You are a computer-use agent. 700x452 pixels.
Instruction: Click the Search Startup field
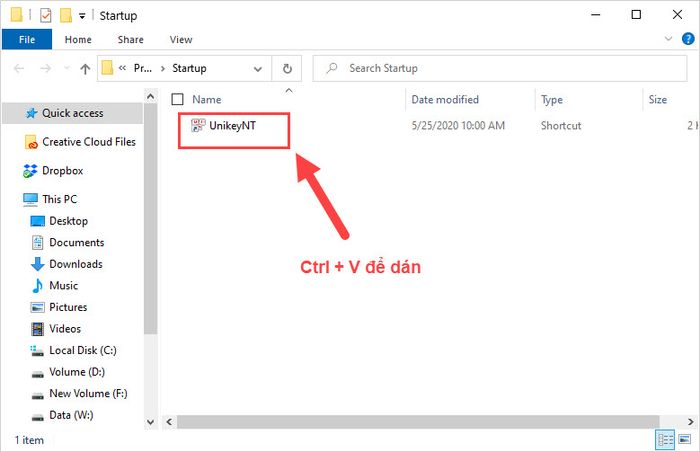[500, 68]
